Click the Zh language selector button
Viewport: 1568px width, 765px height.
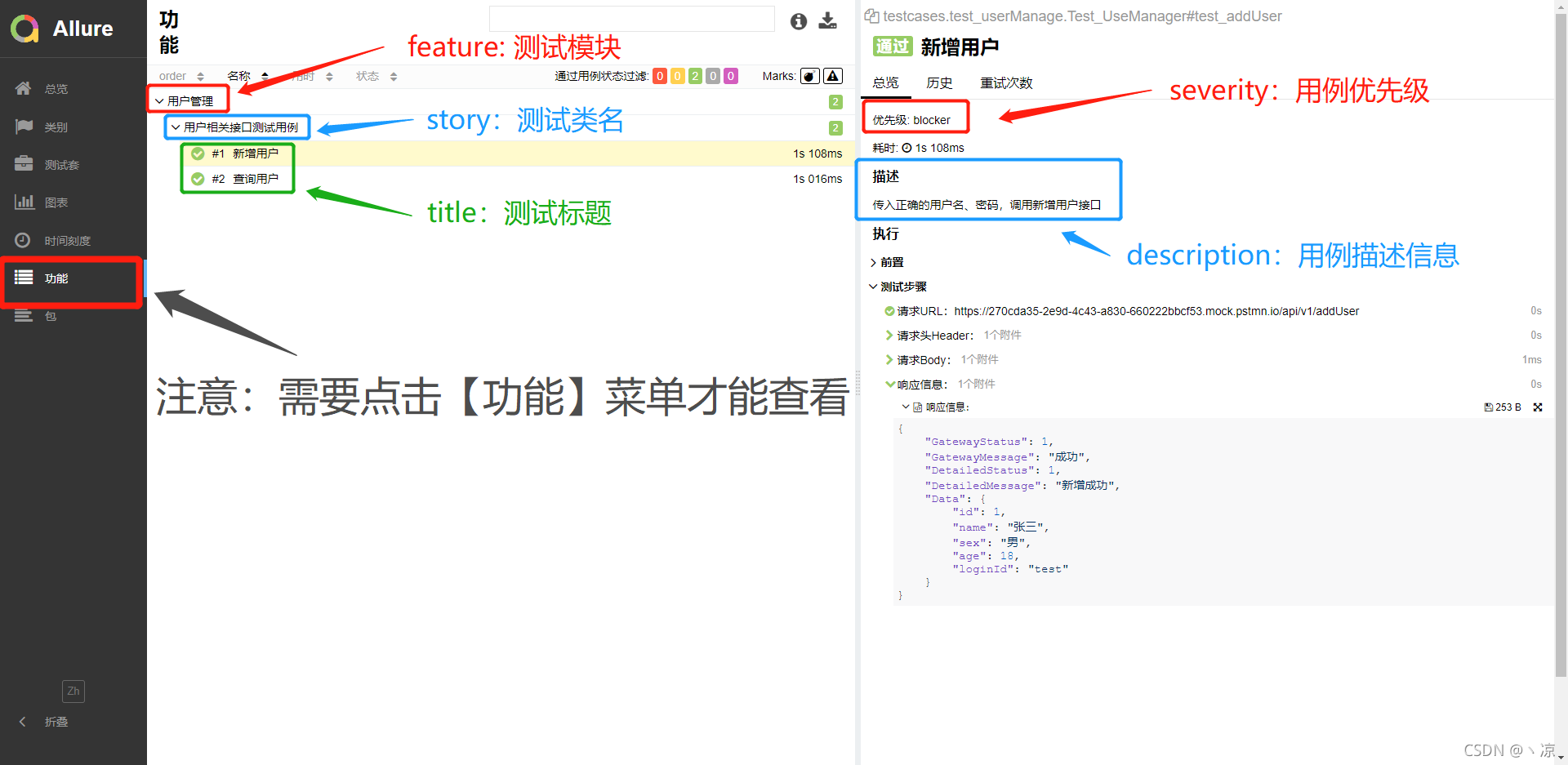[73, 691]
